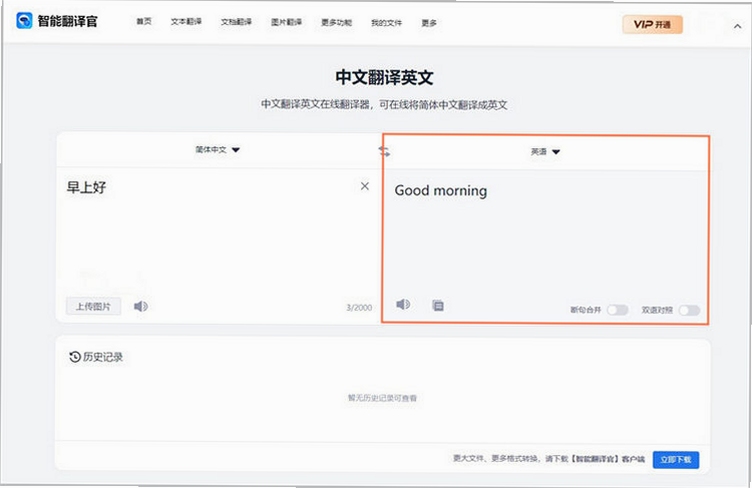Click the 中文翻译英文 page heading
This screenshot has width=752, height=488.
384,78
